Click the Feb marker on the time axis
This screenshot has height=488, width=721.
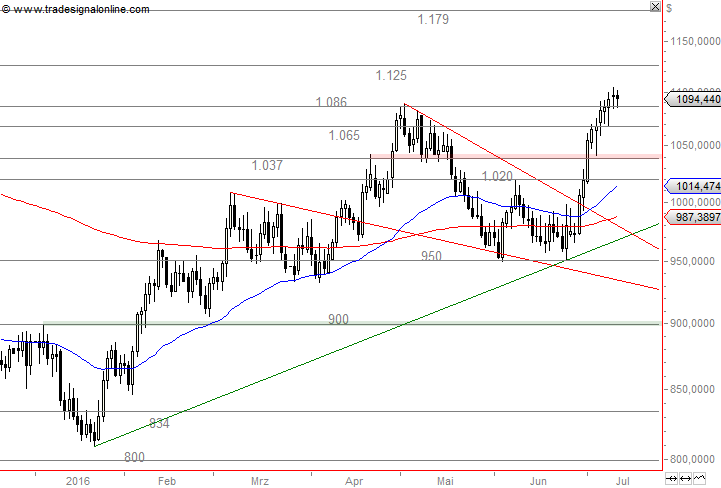pos(166,480)
